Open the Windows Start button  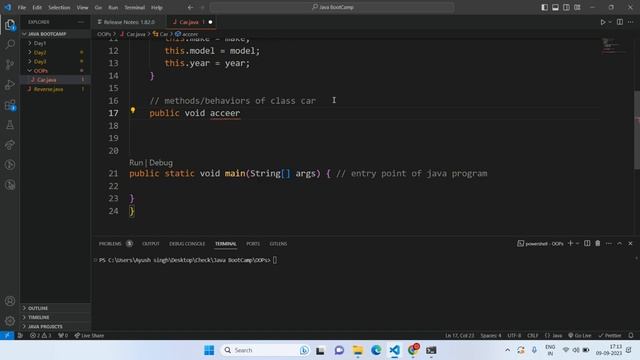pos(209,350)
